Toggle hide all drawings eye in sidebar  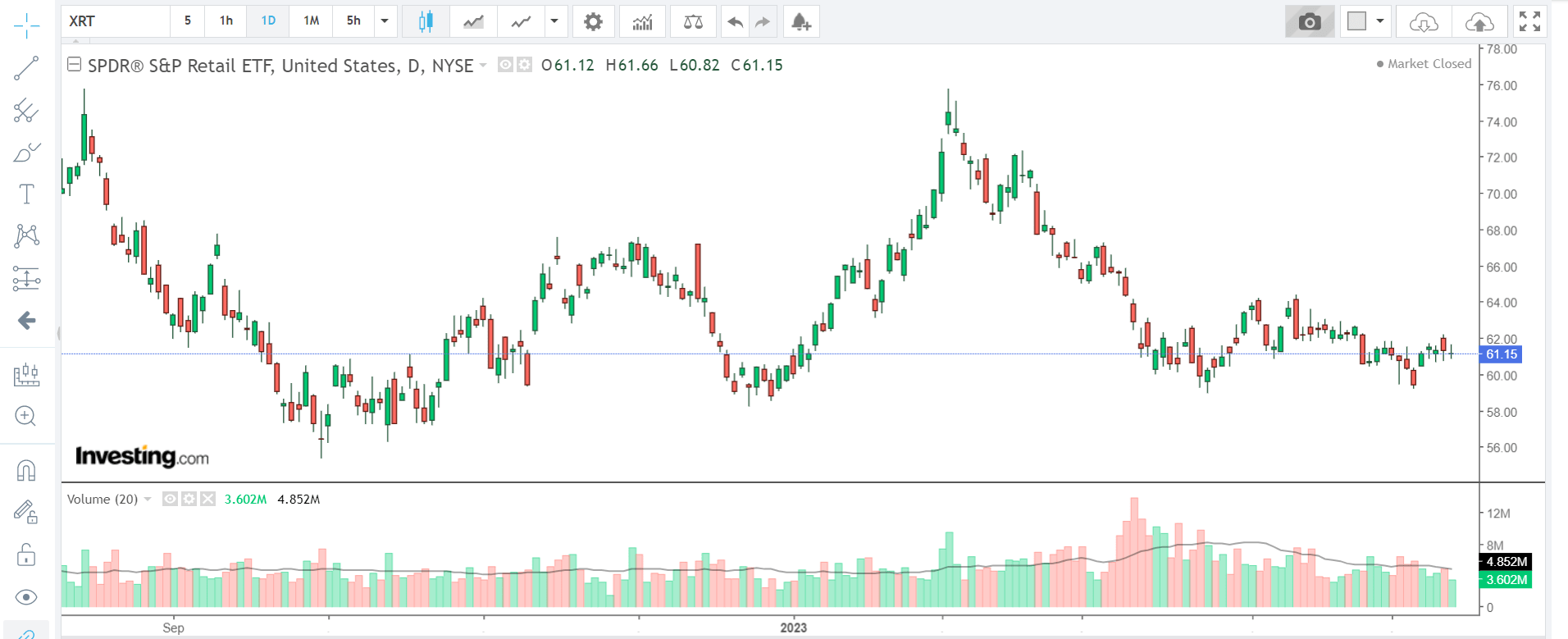[26, 597]
